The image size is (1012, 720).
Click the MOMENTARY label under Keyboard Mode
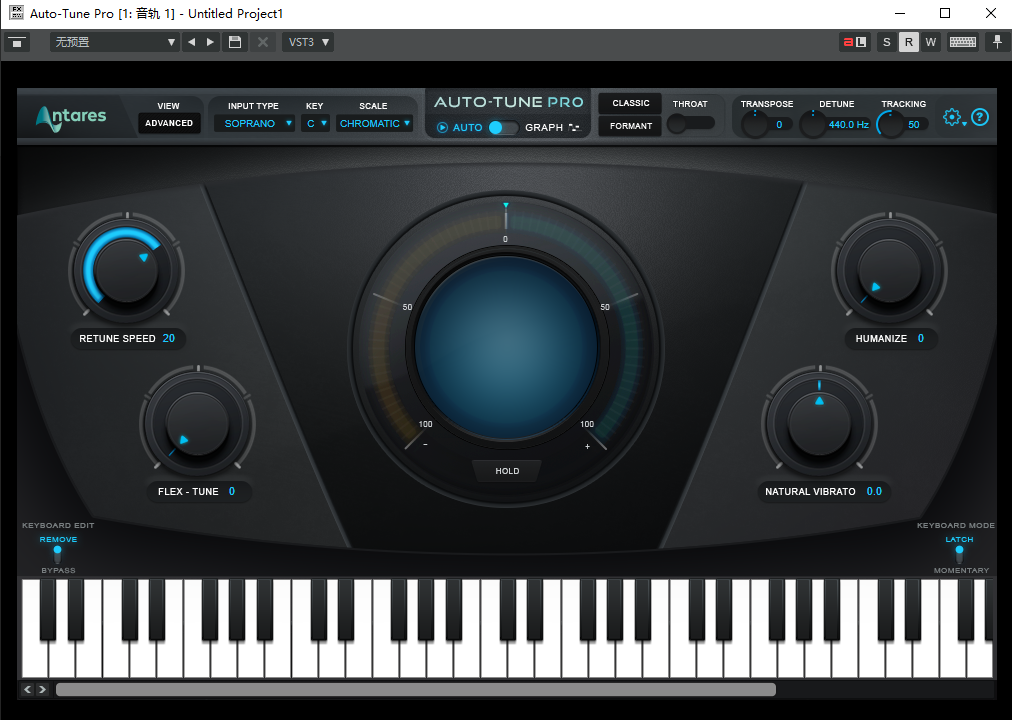961,570
